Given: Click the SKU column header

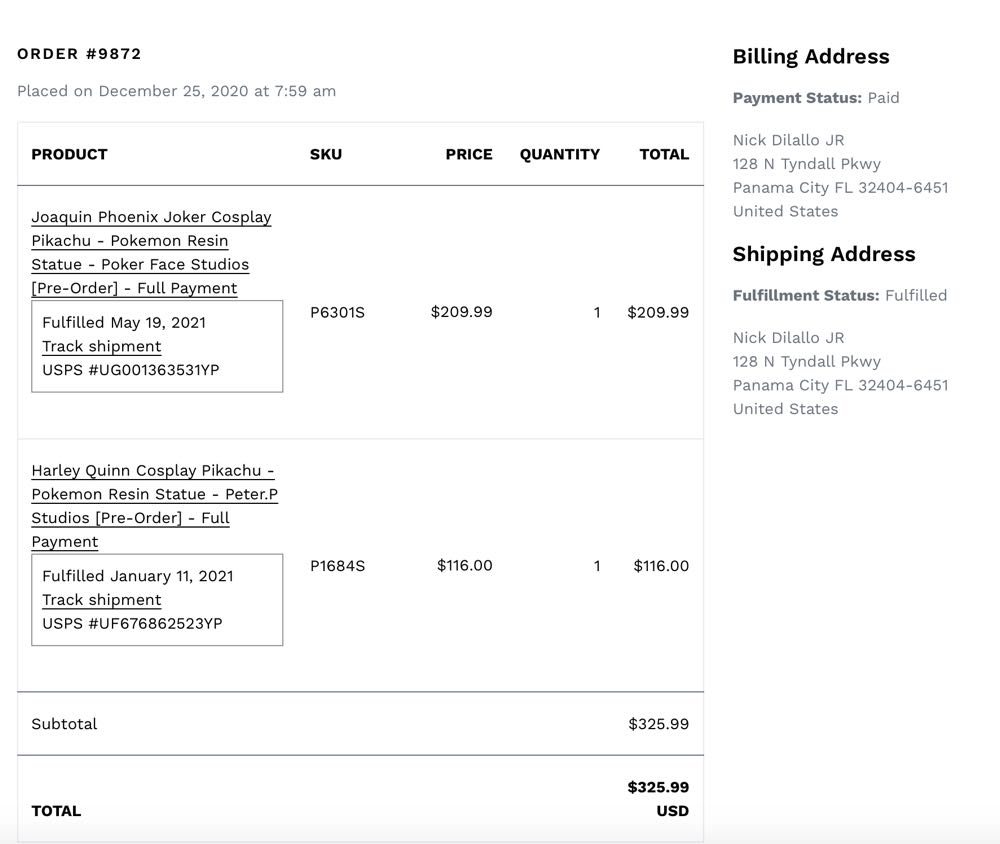Looking at the screenshot, I should click(x=325, y=154).
